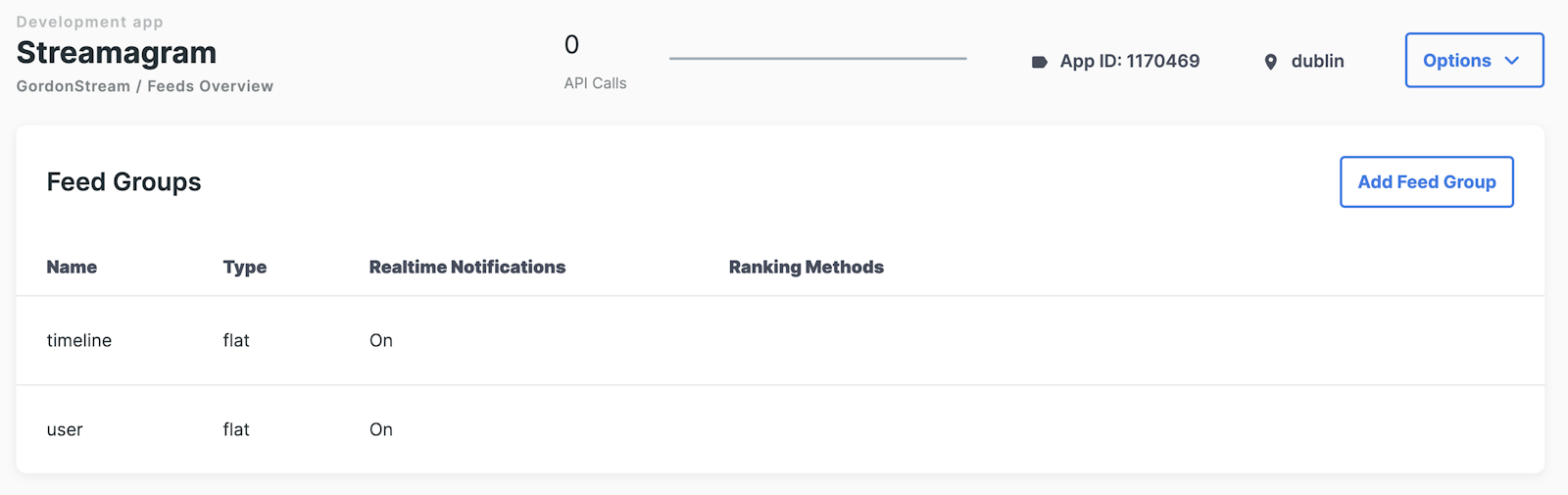
Task: Click timeline's Realtime Notifications On value
Action: click(x=381, y=340)
